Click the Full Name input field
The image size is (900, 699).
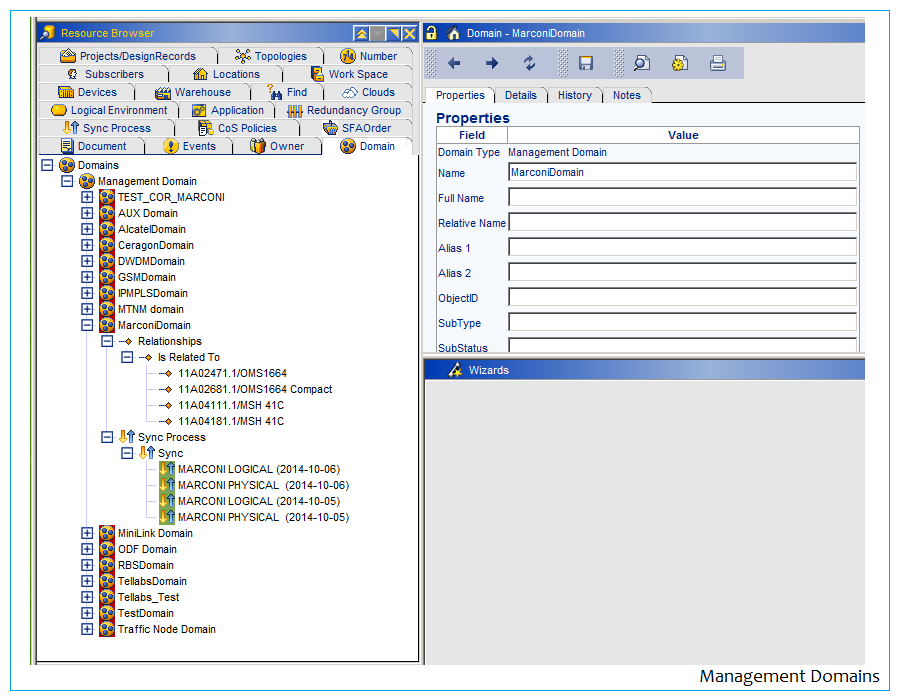682,198
